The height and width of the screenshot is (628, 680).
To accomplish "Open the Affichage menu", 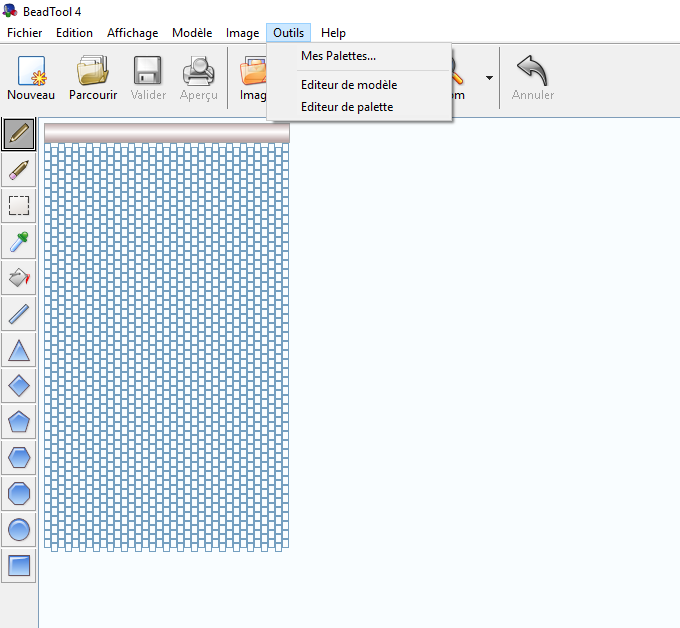I will tap(132, 33).
